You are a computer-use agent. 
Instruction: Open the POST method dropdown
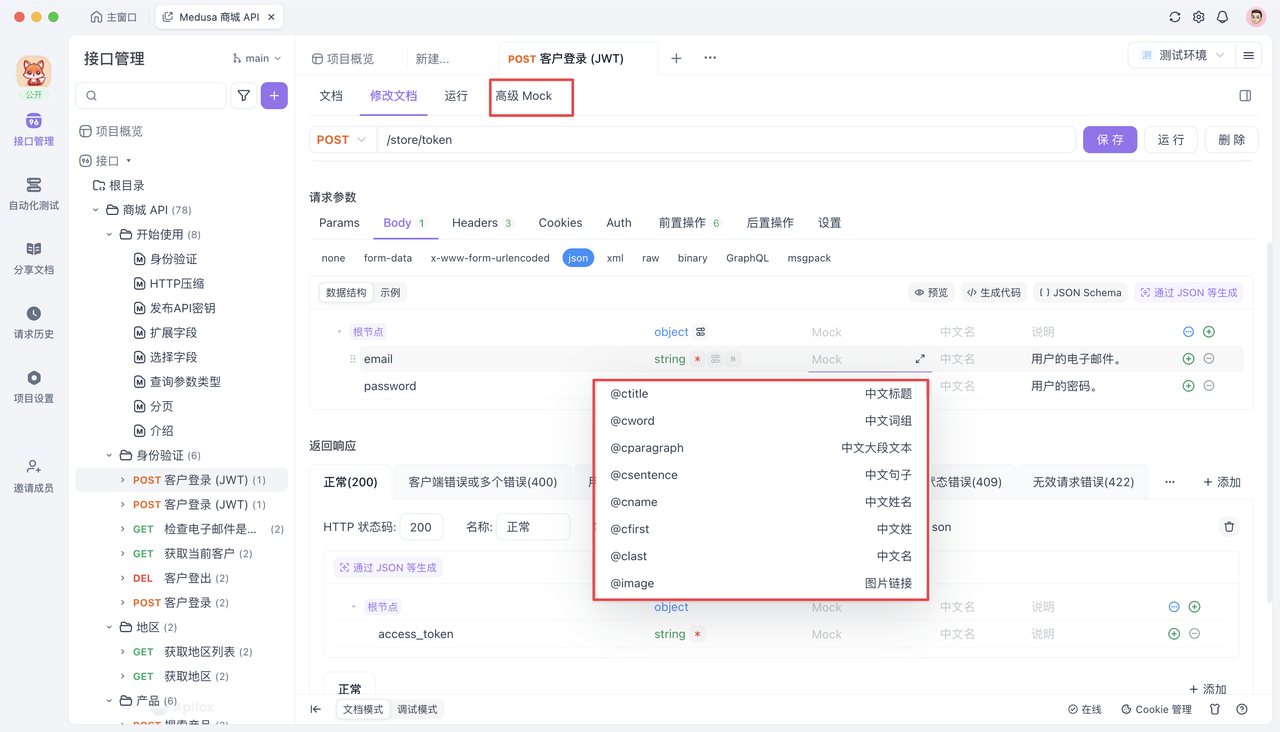[x=341, y=140]
